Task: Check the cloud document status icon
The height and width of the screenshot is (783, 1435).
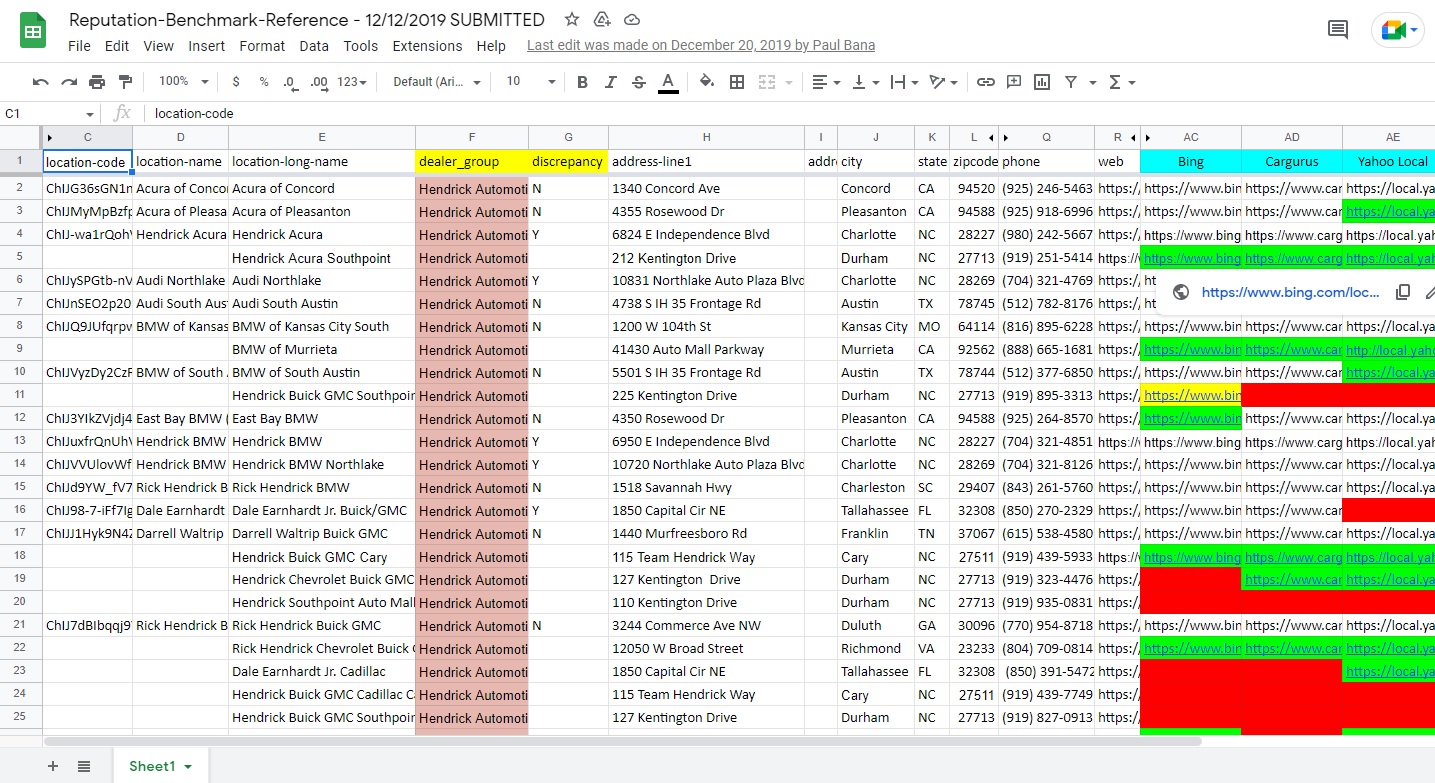Action: tap(632, 20)
